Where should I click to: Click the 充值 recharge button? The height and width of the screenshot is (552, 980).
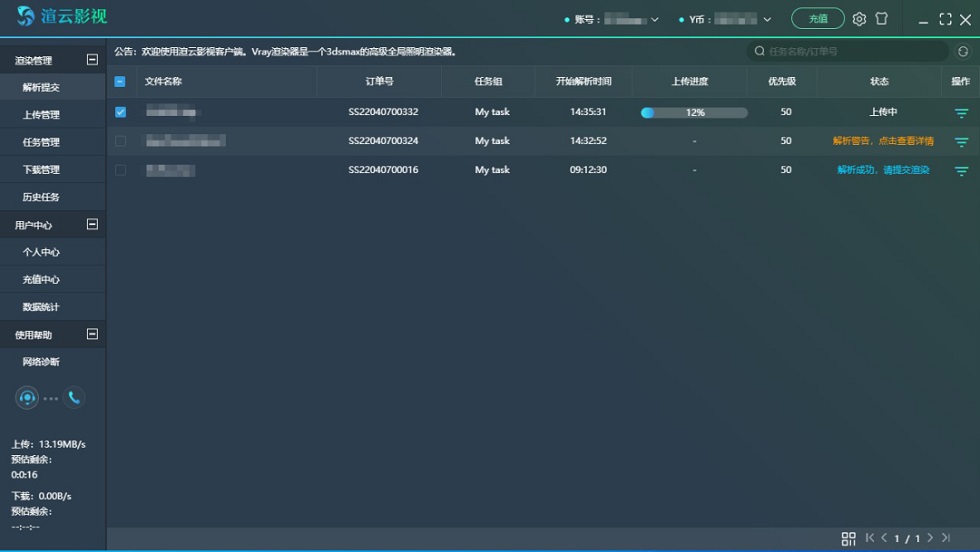tap(817, 19)
